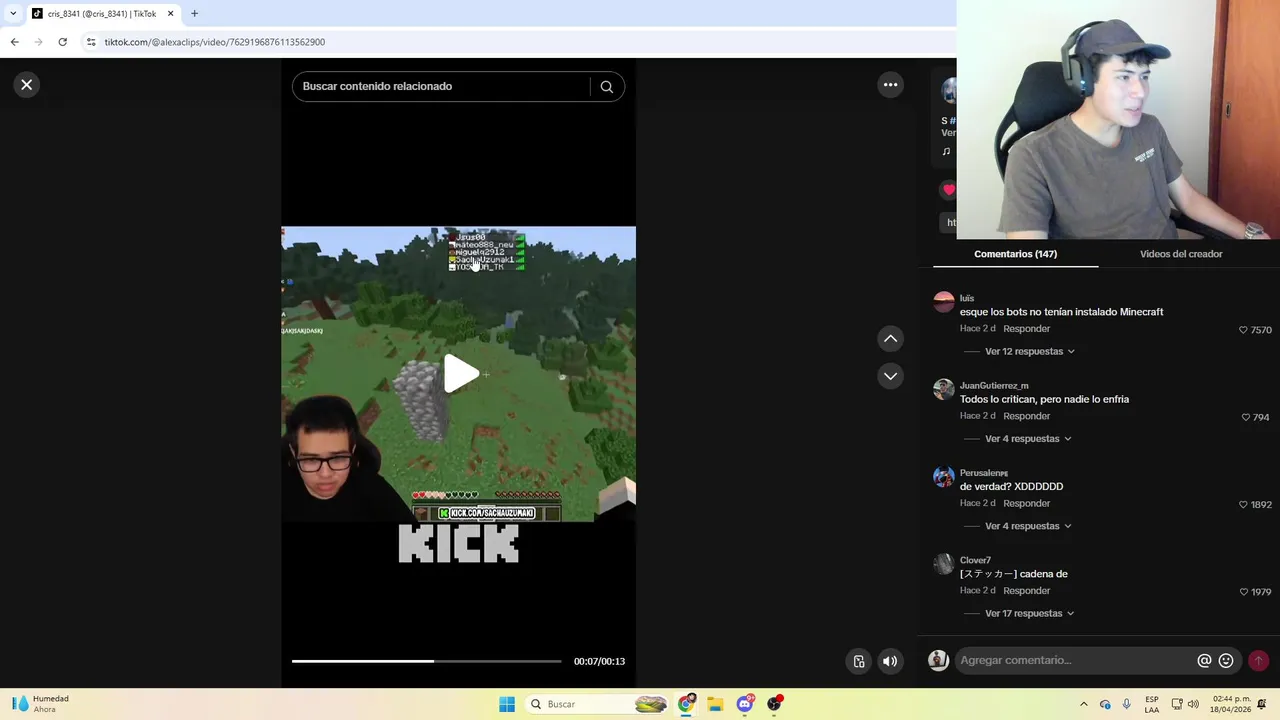Click username Perusalenre
This screenshot has height=720, width=1280.
(x=984, y=473)
